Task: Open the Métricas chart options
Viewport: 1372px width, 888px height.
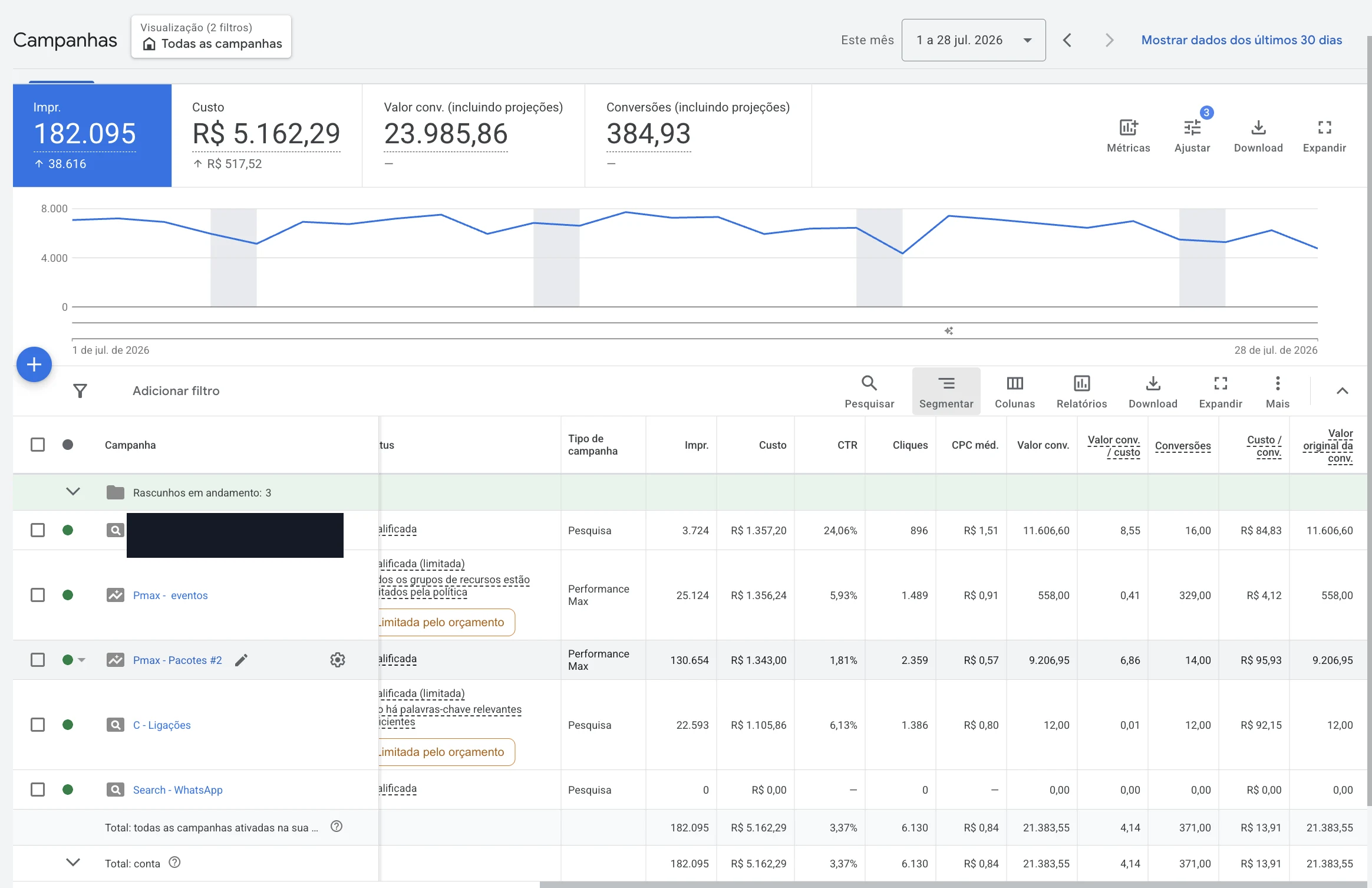Action: pyautogui.click(x=1128, y=136)
